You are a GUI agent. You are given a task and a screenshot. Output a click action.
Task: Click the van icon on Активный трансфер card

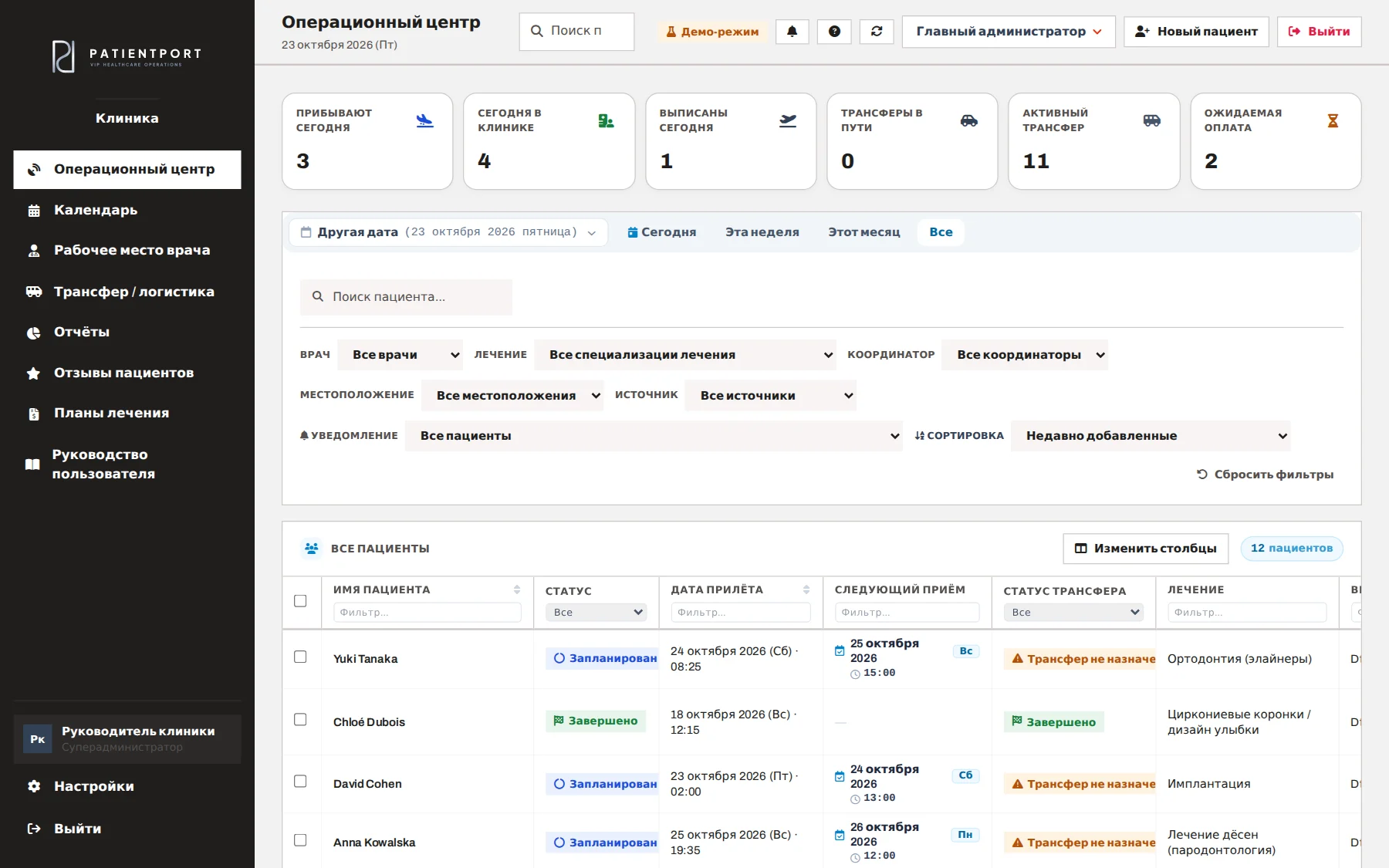tap(1151, 120)
